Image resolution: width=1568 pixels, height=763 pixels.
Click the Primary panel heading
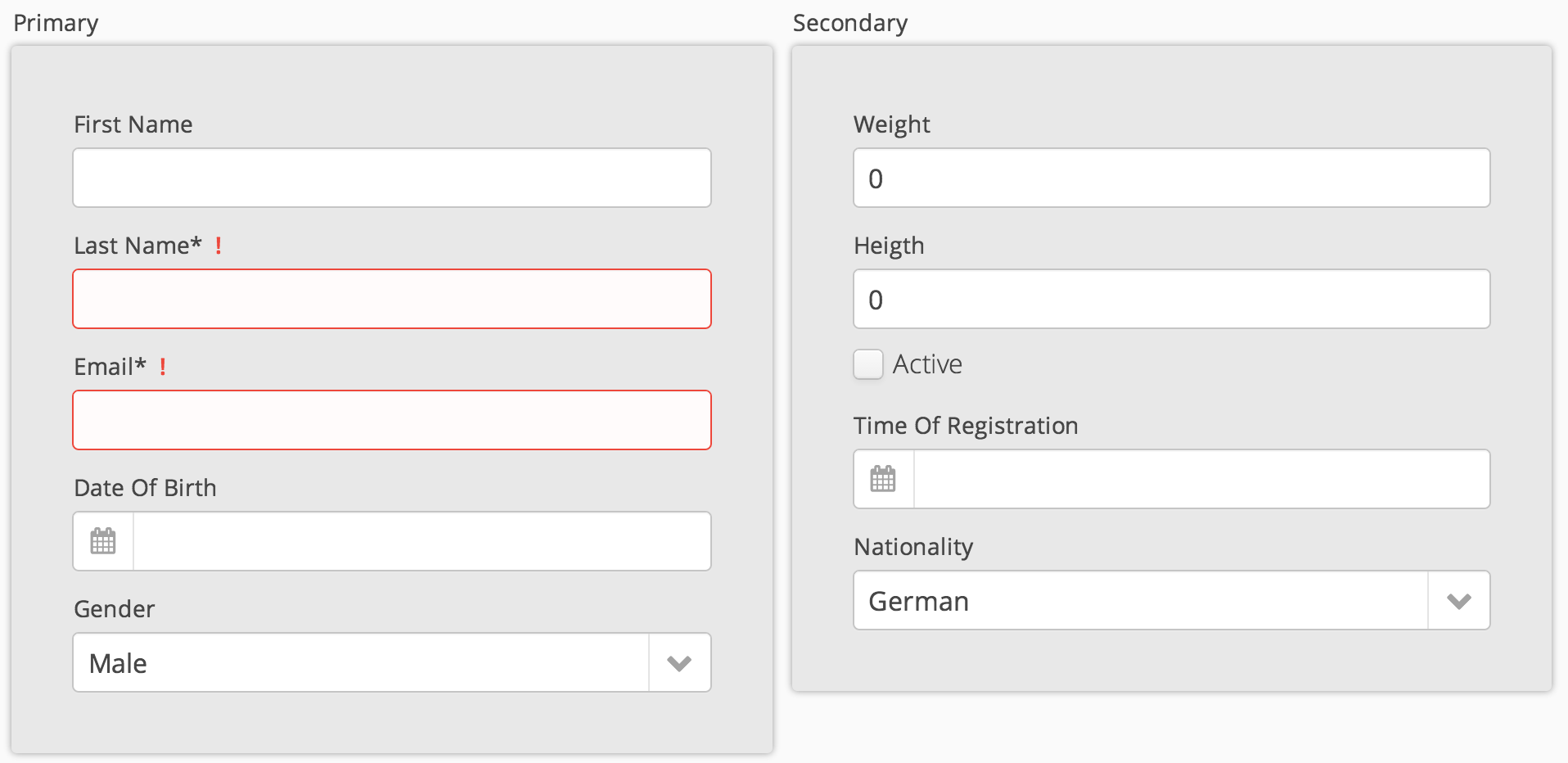point(56,23)
